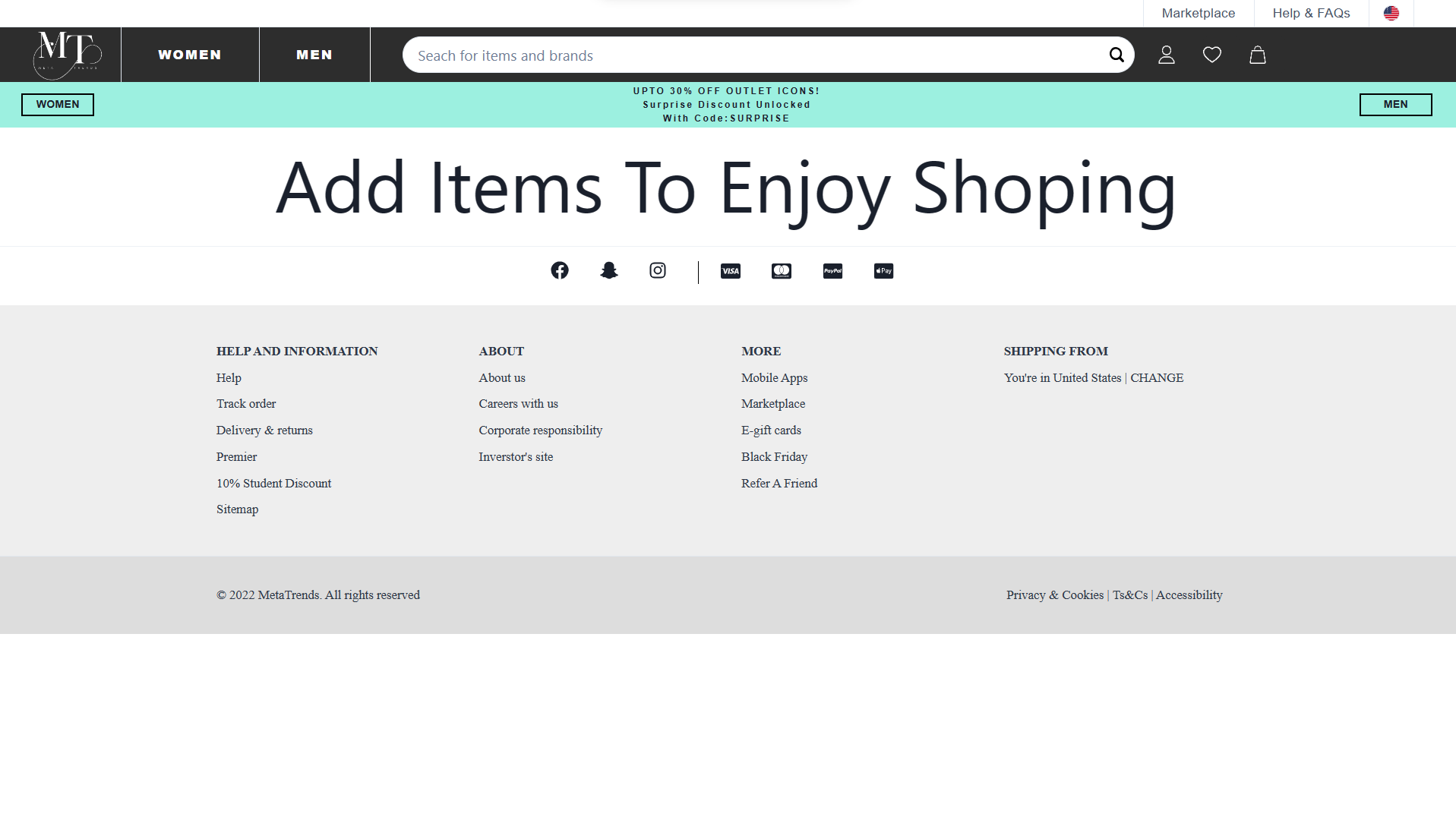
Task: Click CHANGE shipping country link
Action: coord(1156,378)
